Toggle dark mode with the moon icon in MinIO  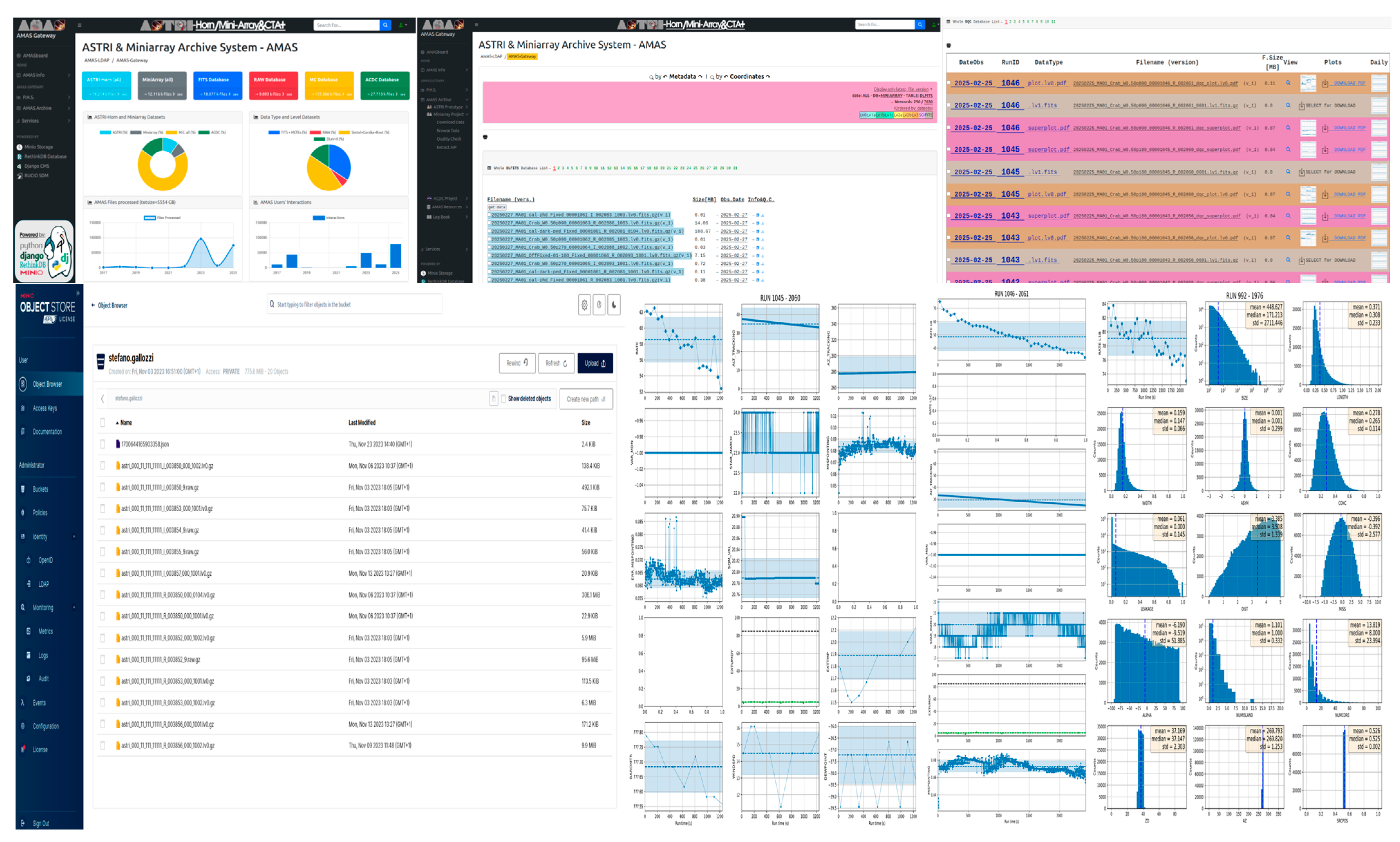(x=614, y=305)
